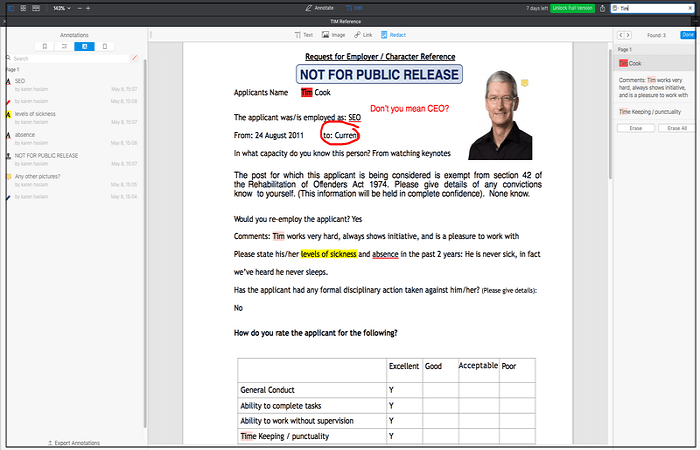
Task: Click the 'Found: 3' results count
Action: click(656, 35)
